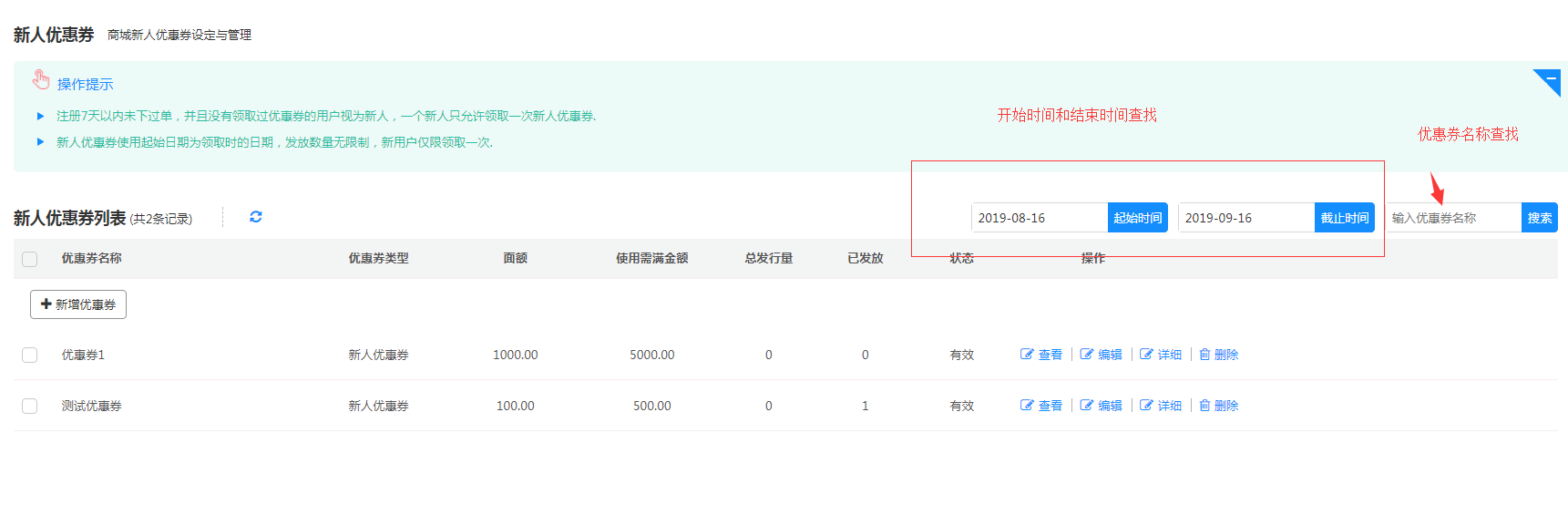Click the 搜索 button

click(1539, 218)
